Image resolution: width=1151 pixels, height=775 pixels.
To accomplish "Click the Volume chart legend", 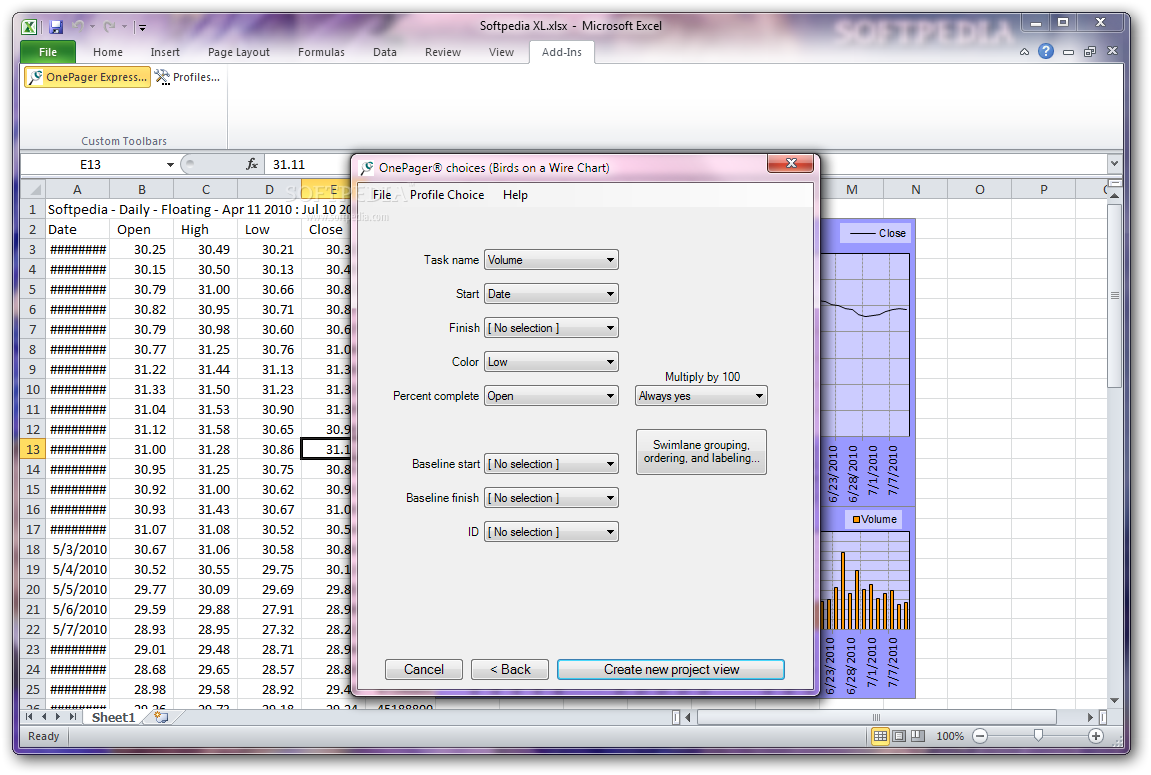I will [x=874, y=519].
